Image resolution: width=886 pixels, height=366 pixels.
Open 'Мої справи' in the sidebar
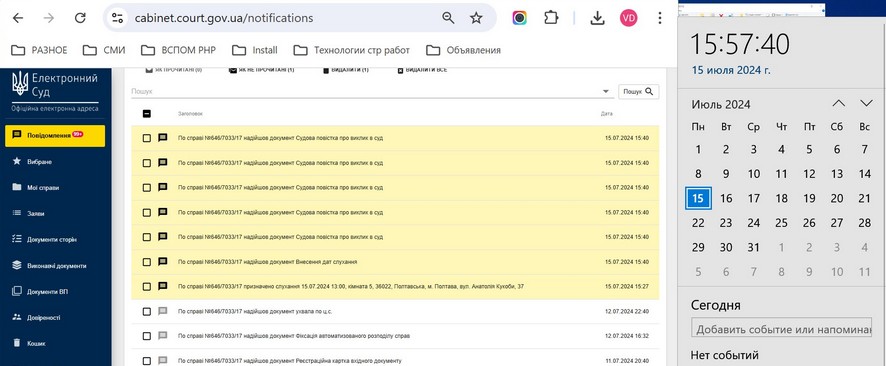point(43,188)
